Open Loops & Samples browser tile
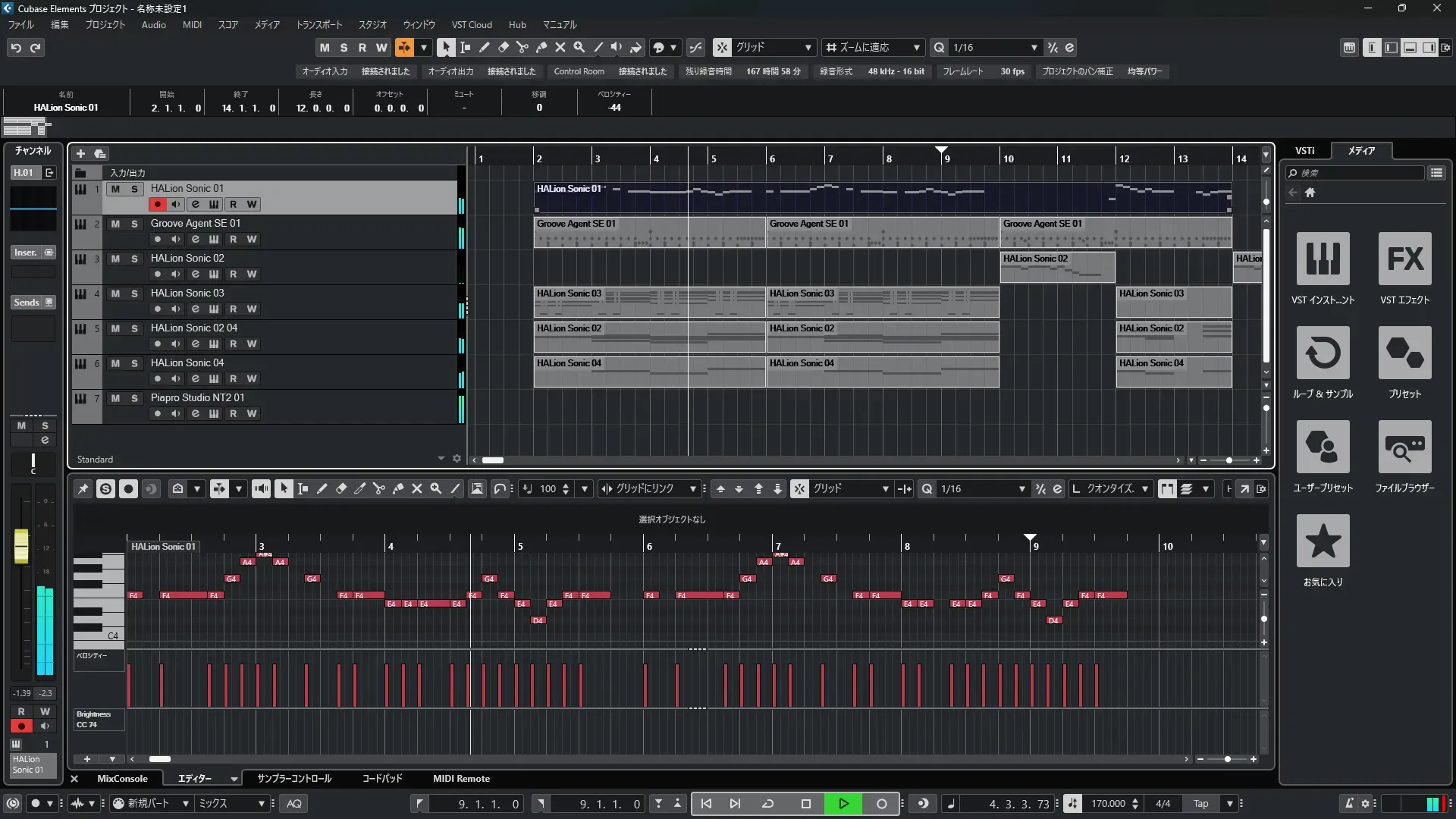Screen dimensions: 1456x819 coord(1323,353)
